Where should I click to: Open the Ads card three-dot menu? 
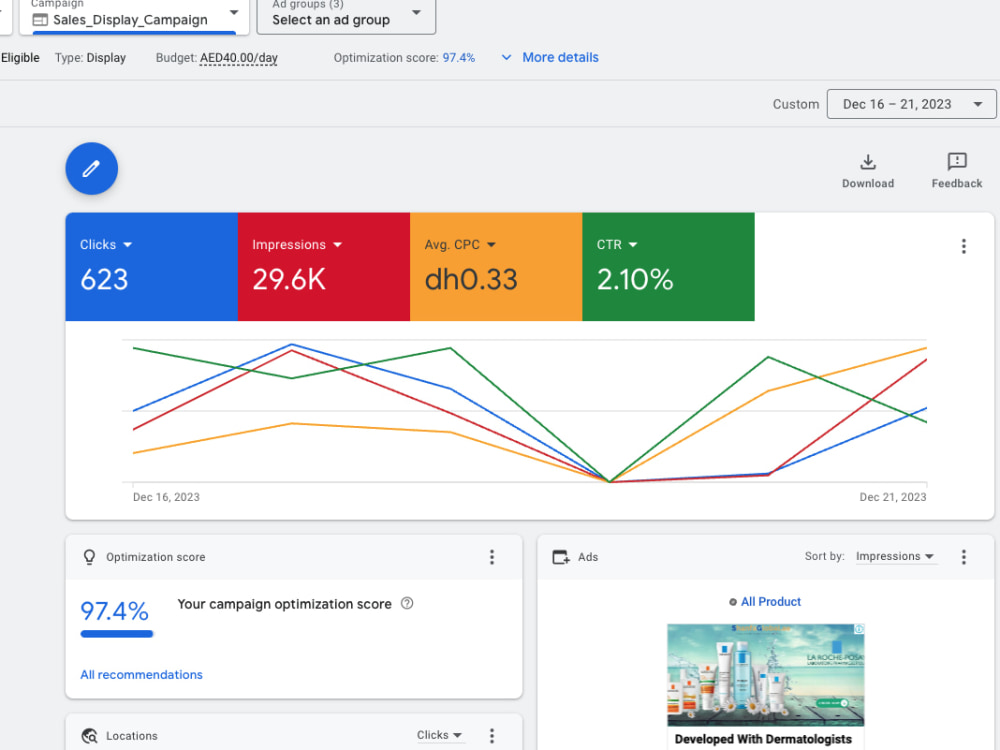(964, 557)
